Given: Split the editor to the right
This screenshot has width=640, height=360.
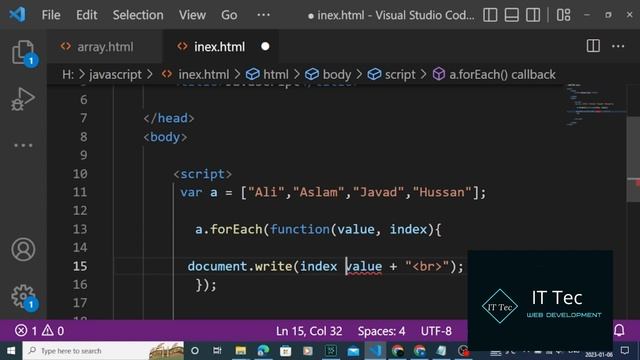Looking at the screenshot, I should coord(593,46).
